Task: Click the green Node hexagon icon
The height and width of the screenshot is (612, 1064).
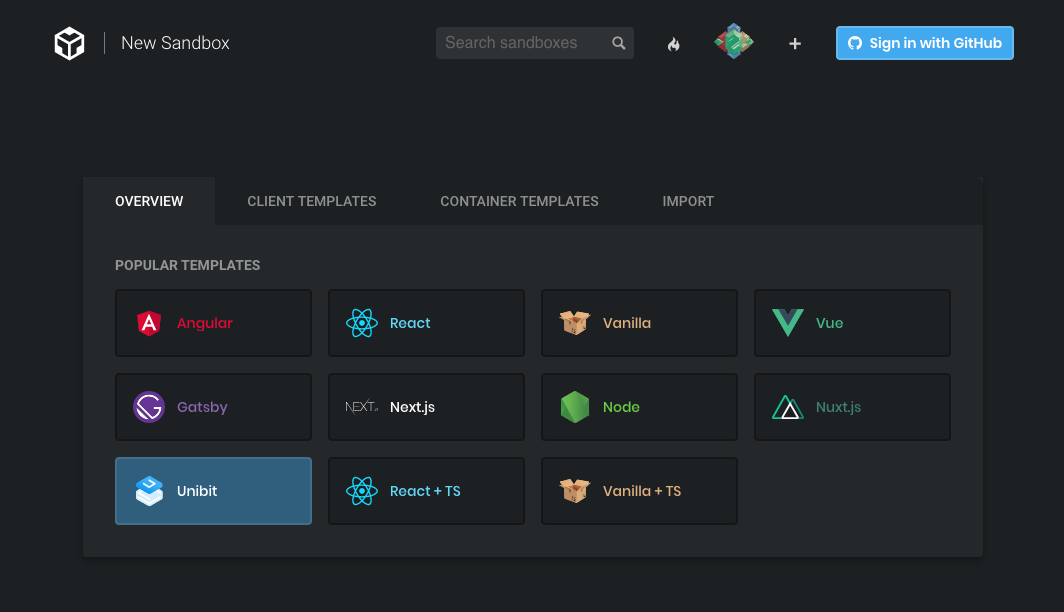Action: click(575, 407)
